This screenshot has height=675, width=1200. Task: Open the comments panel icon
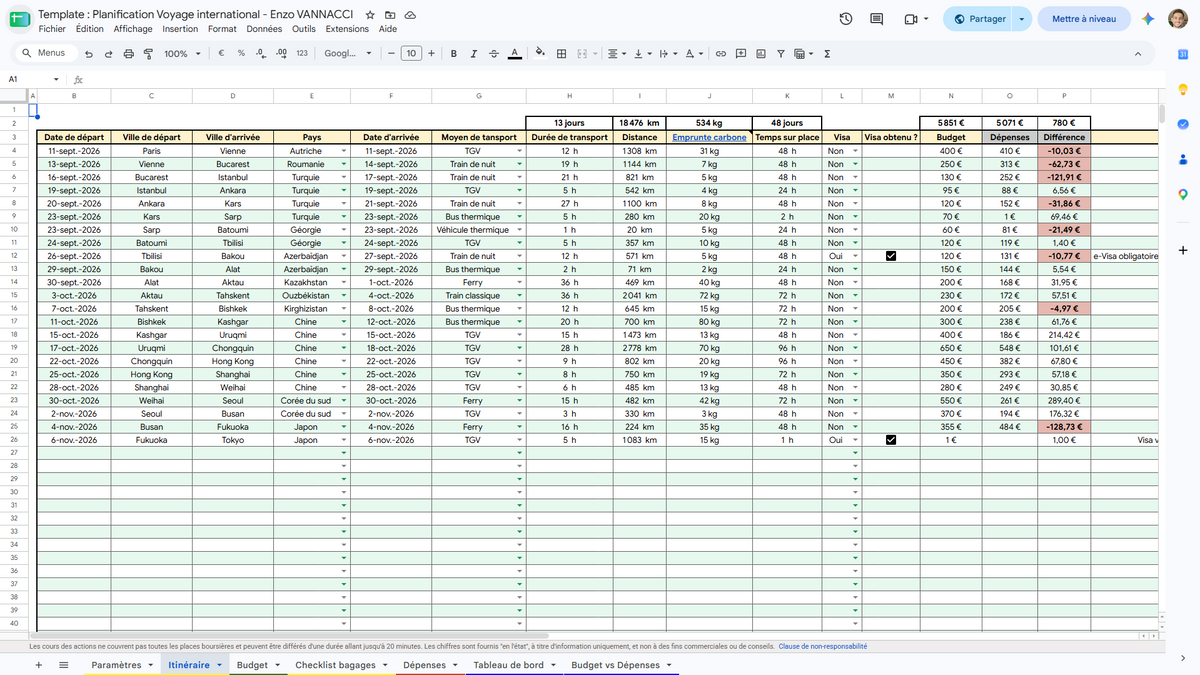pos(877,19)
